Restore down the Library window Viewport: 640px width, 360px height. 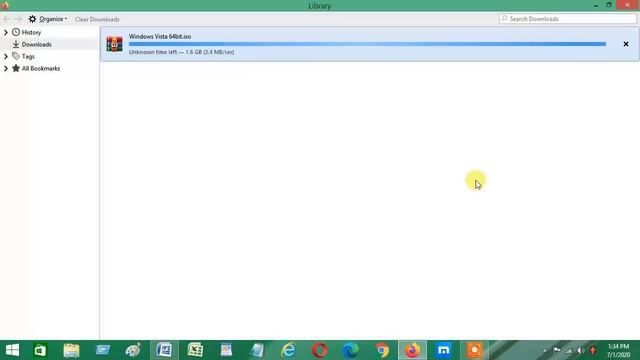[609, 5]
